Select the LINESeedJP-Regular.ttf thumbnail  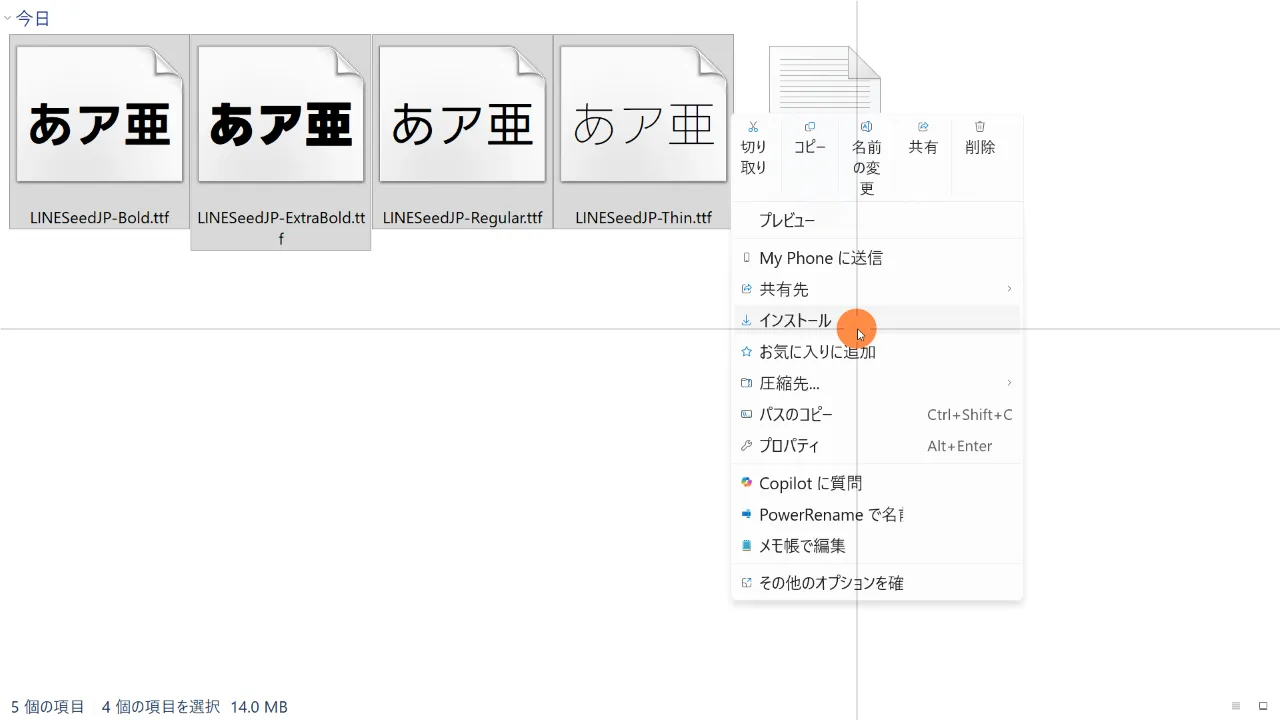pyautogui.click(x=461, y=115)
